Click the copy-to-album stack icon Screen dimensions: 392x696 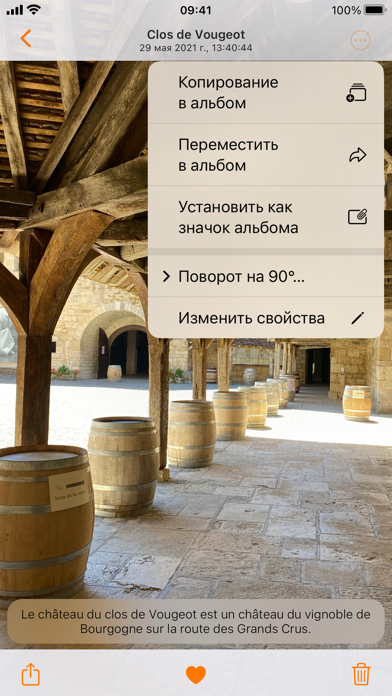point(356,93)
